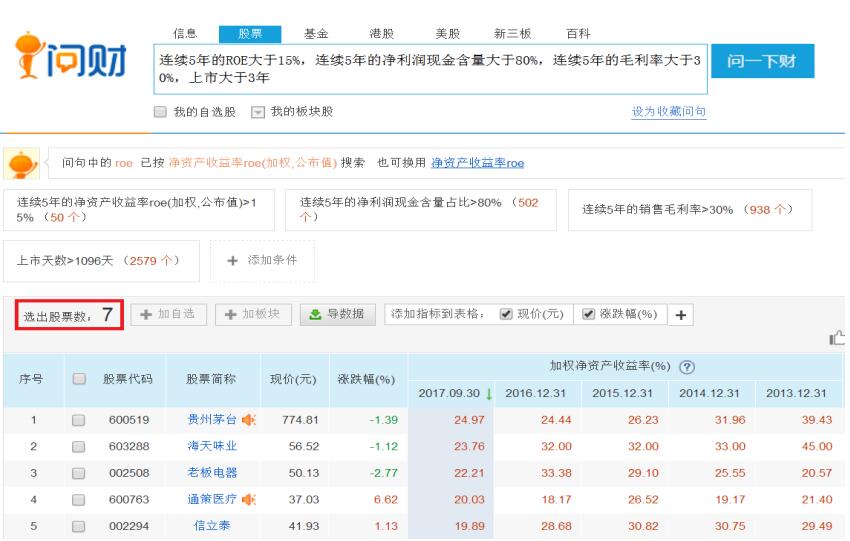The width and height of the screenshot is (850, 541).
Task: Open the 我的板块股 dropdown
Action: pos(257,112)
